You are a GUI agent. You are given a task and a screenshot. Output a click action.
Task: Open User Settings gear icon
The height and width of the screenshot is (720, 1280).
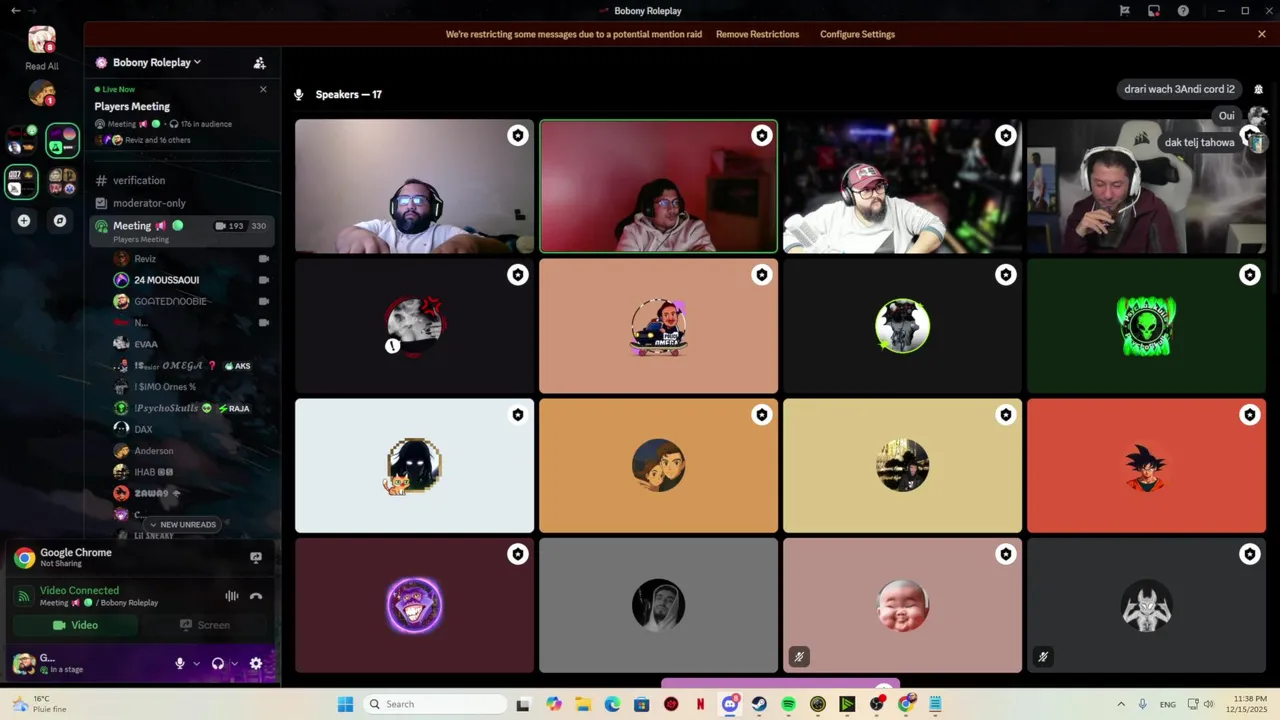pyautogui.click(x=256, y=663)
